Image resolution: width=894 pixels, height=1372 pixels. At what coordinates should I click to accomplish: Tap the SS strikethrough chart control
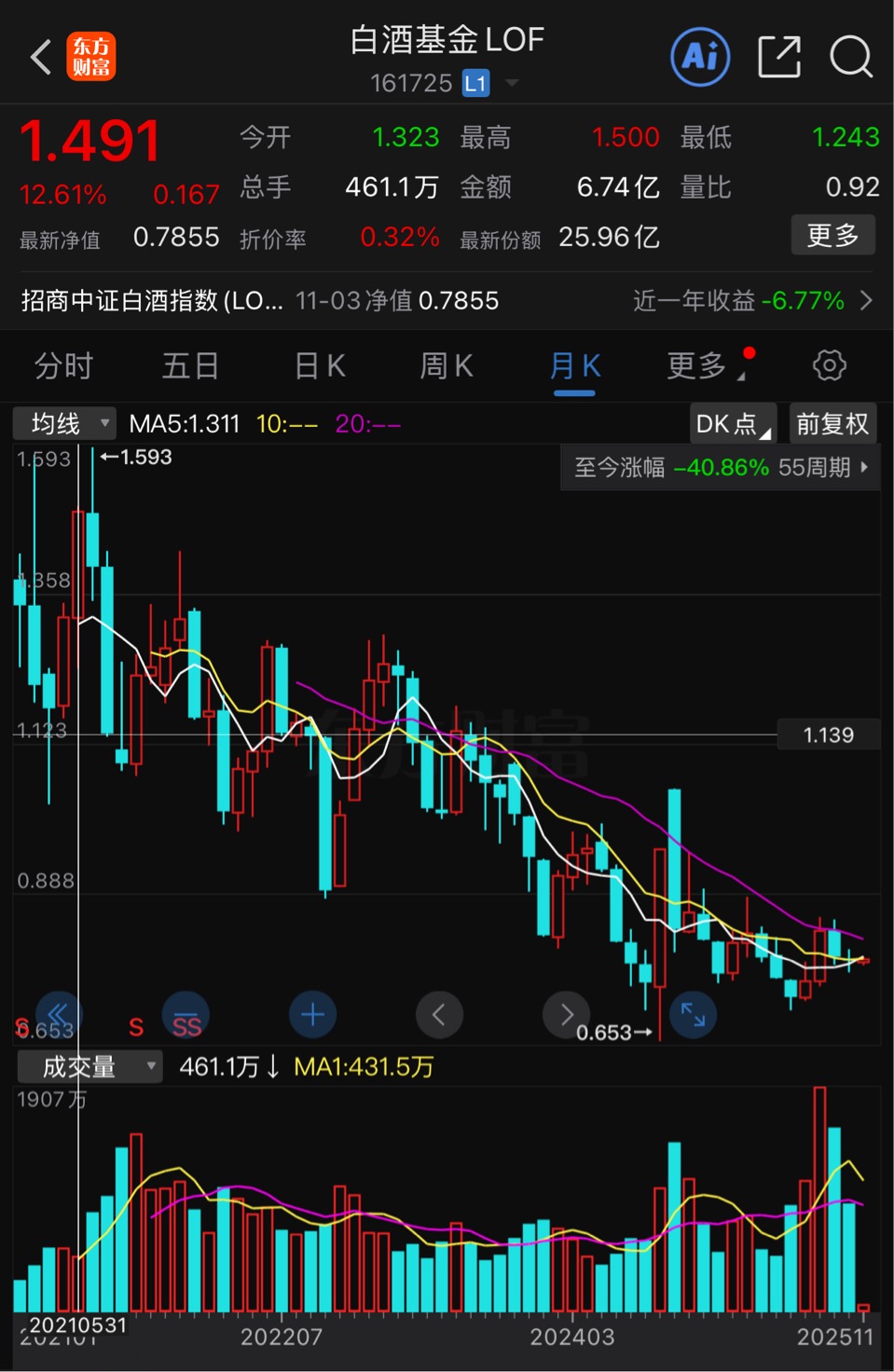point(186,1015)
